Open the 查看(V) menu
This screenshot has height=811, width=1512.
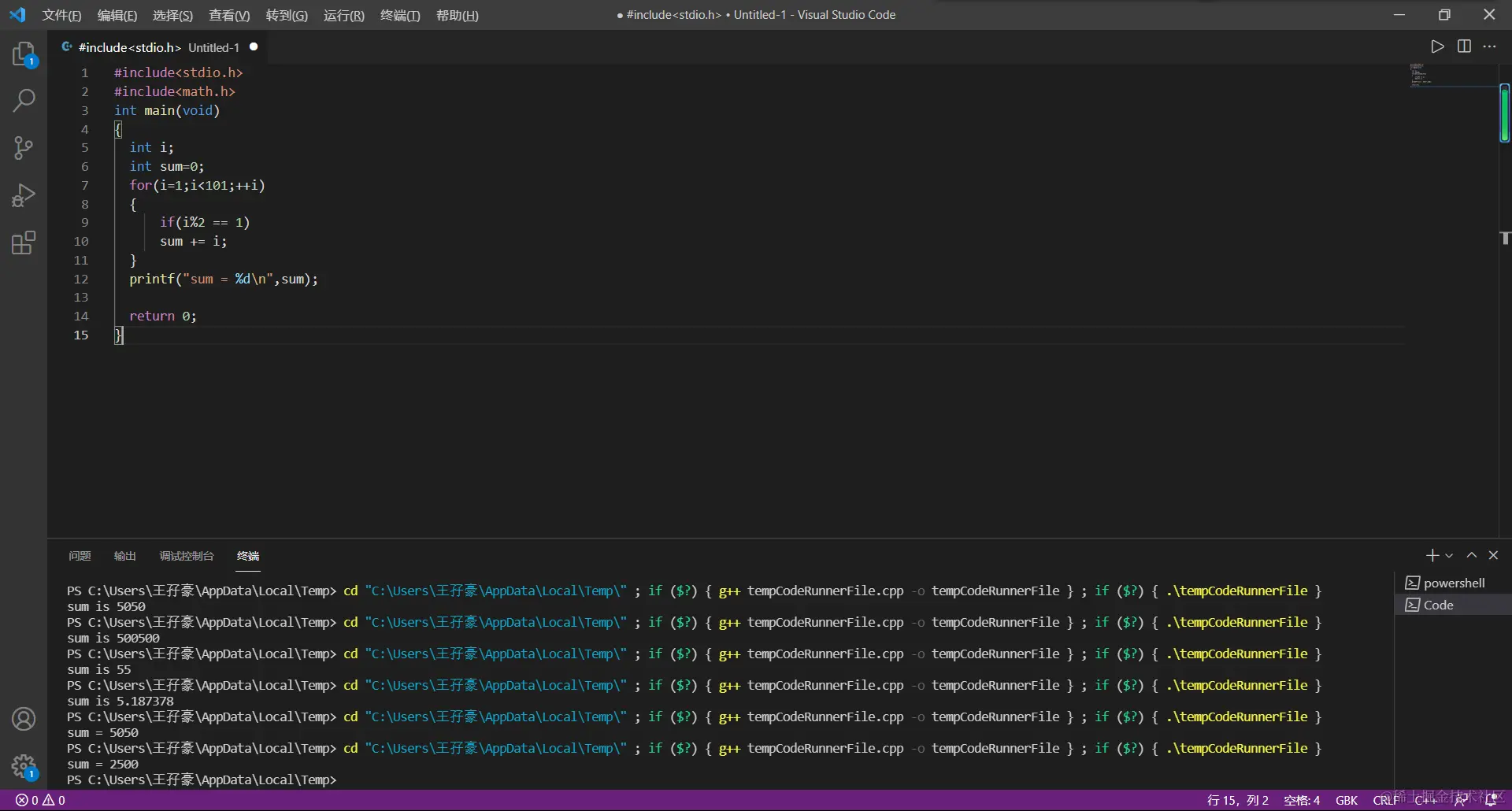click(x=229, y=15)
